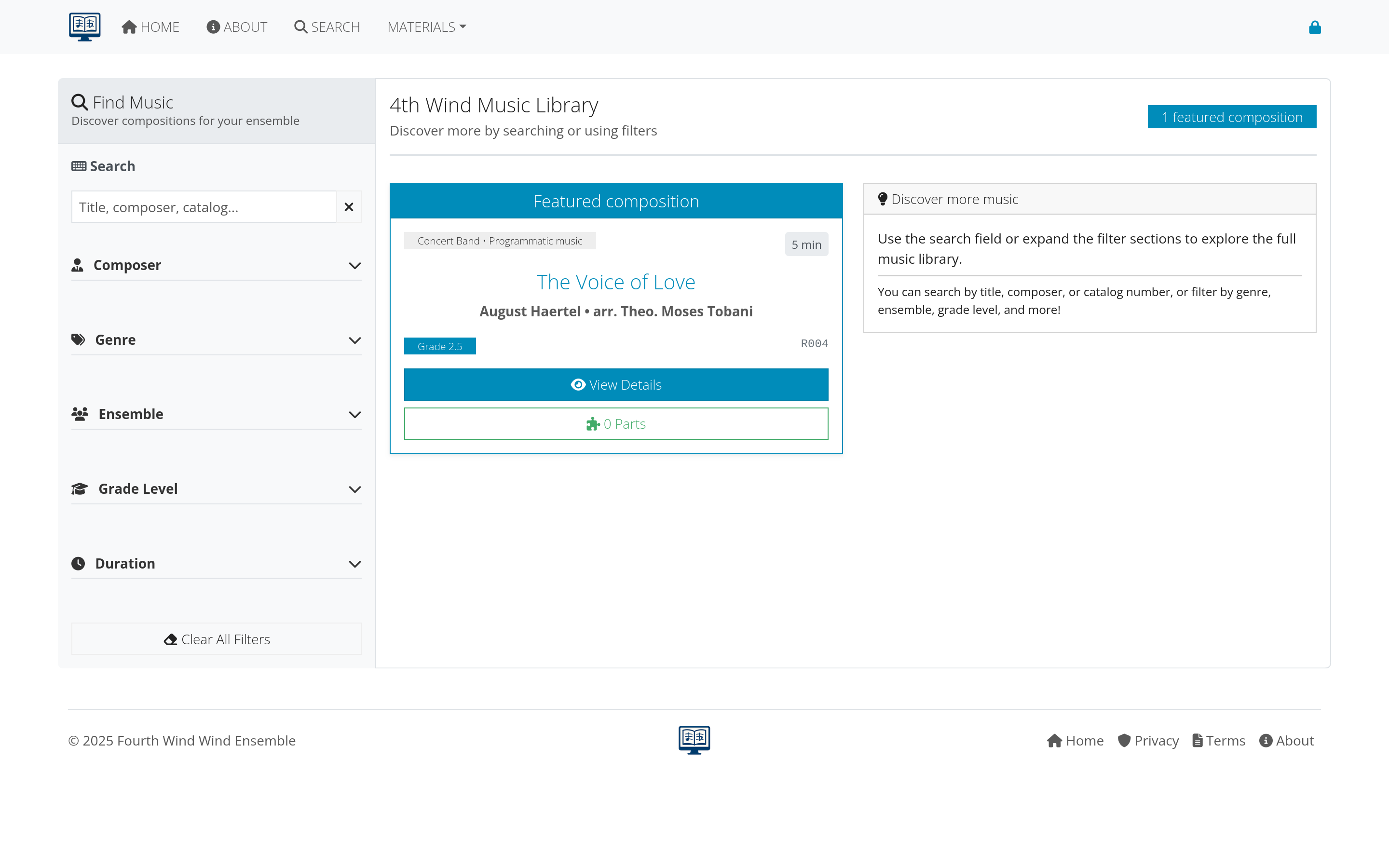The height and width of the screenshot is (868, 1389).
Task: Click the genre tag icon in the sidebar
Action: (x=79, y=339)
